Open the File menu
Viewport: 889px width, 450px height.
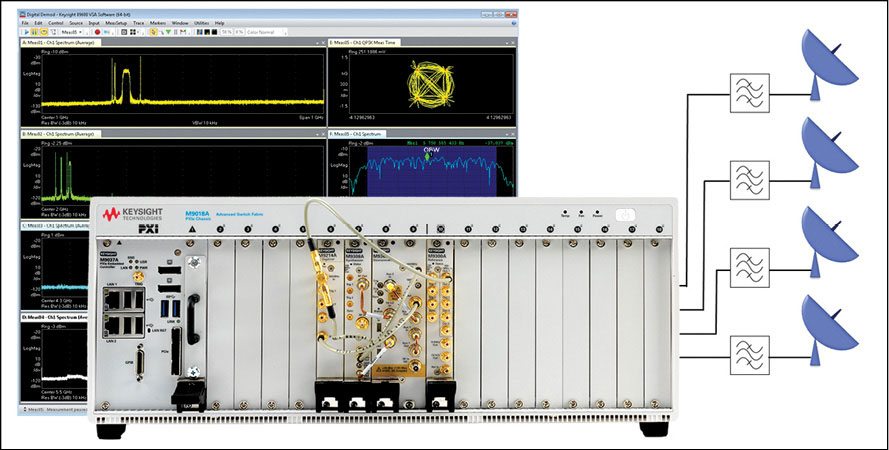[25, 22]
